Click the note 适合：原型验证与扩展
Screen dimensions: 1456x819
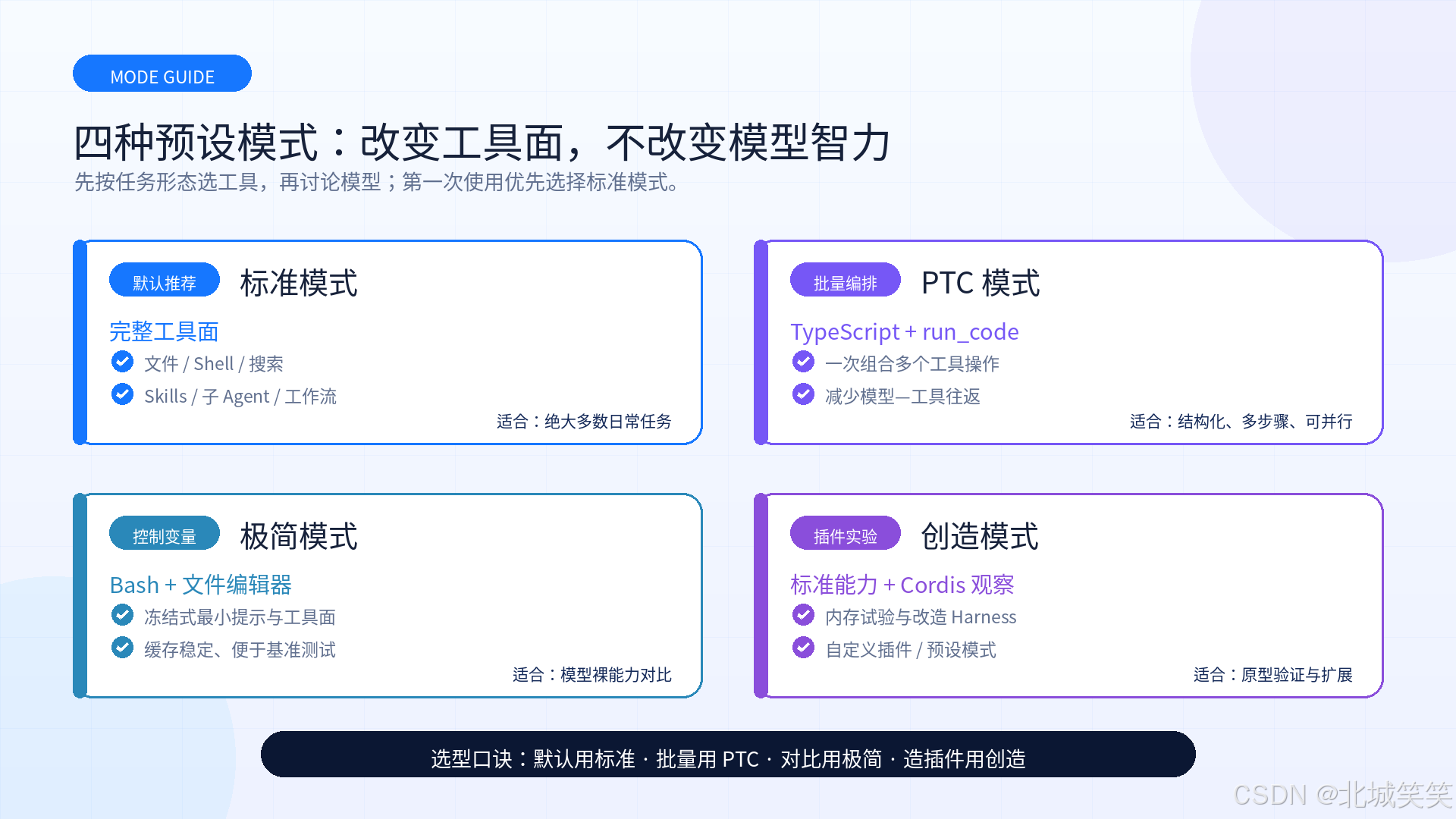click(1273, 675)
